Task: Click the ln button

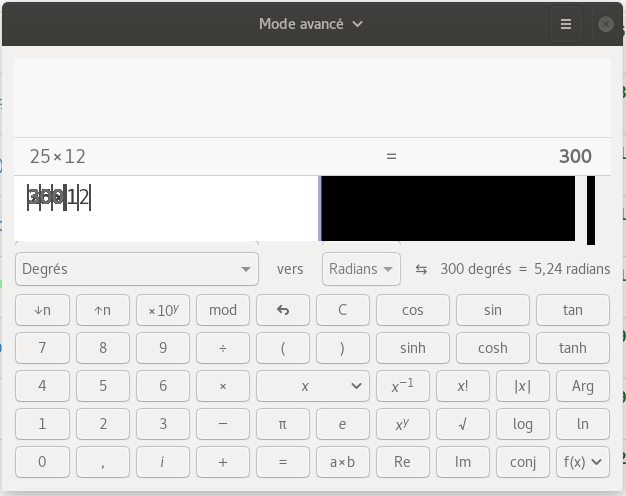Action: point(583,424)
